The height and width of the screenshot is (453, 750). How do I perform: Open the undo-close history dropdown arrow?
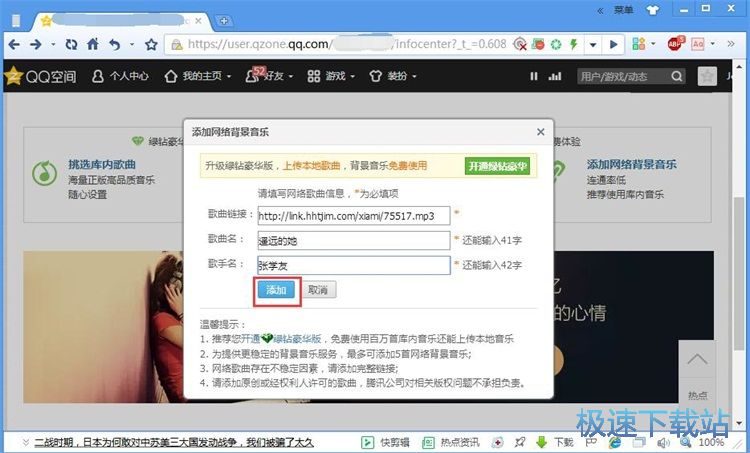pyautogui.click(x=132, y=44)
